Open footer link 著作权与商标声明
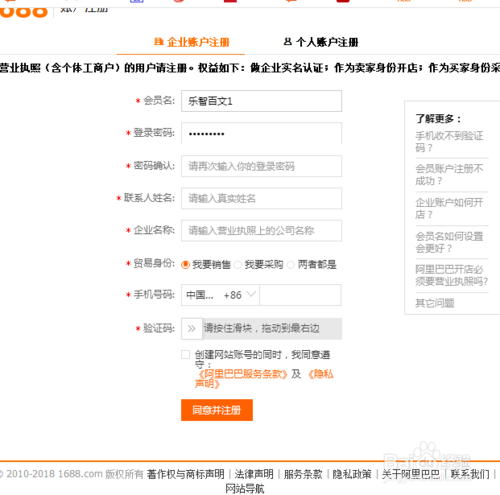This screenshot has width=500, height=495. [x=186, y=474]
